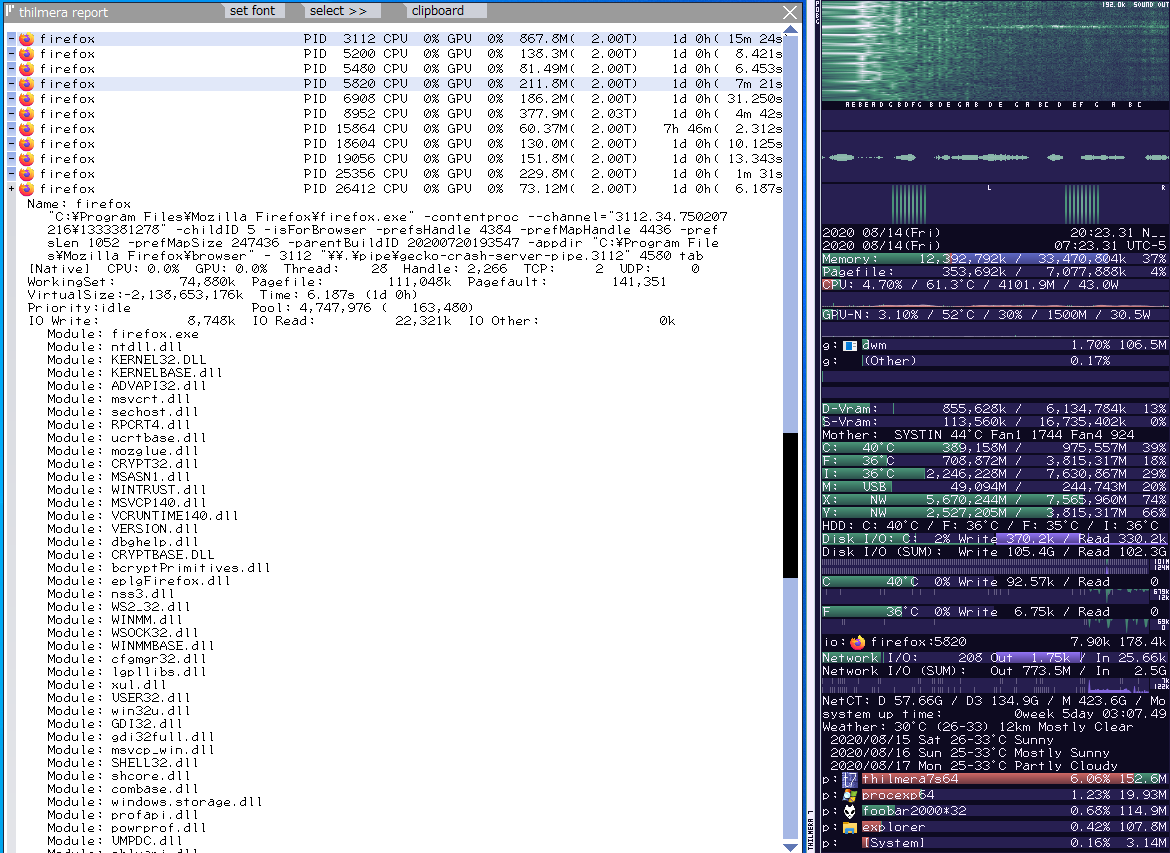Click the Mother: SYSTIN 44°C line
The image size is (1170, 853).
pos(978,435)
